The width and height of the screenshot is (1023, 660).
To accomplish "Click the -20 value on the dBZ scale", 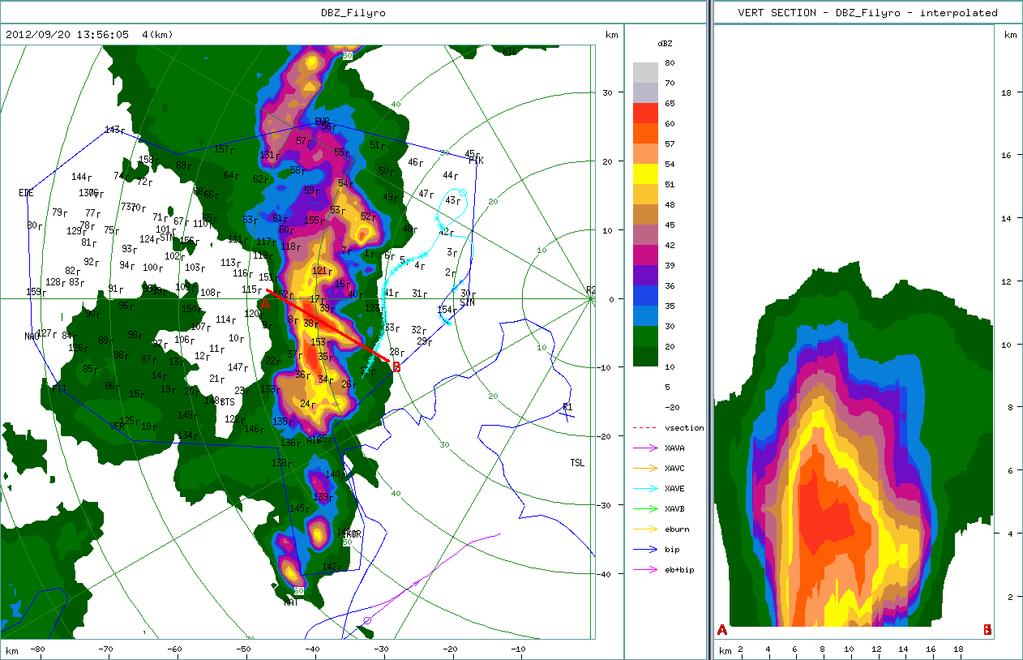I will tap(672, 407).
